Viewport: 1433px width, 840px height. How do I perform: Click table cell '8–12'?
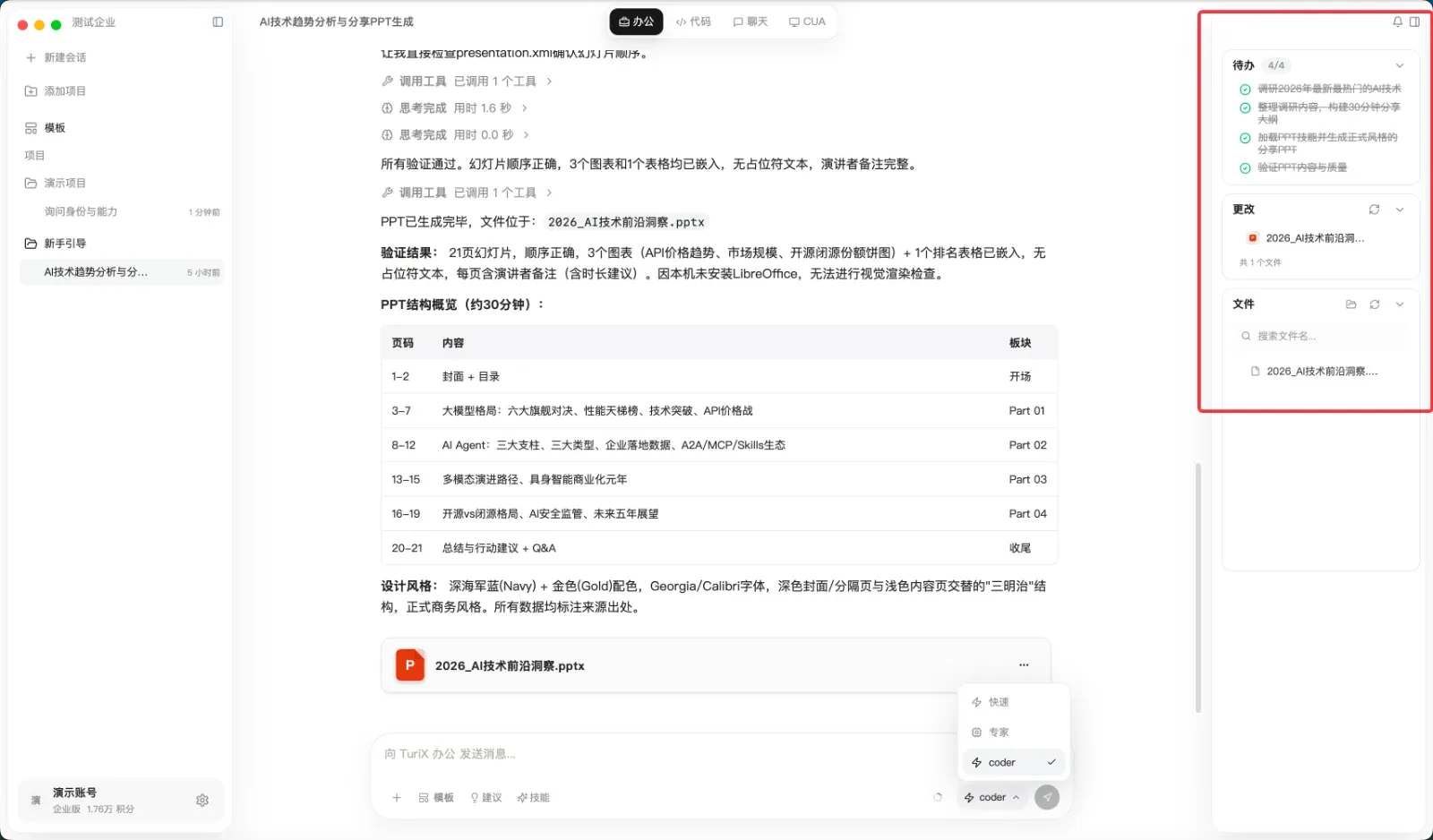point(403,445)
